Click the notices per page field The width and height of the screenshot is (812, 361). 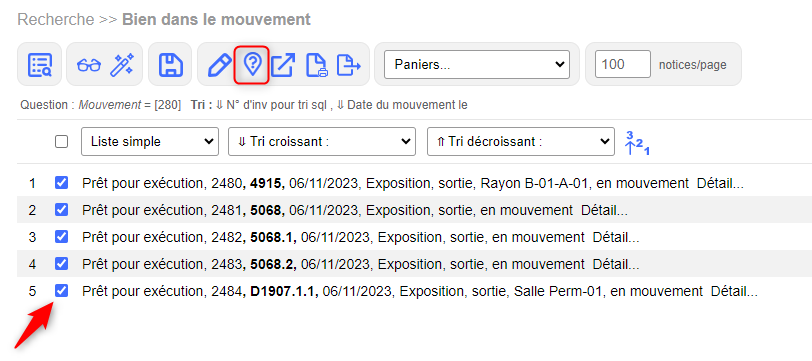tap(622, 64)
